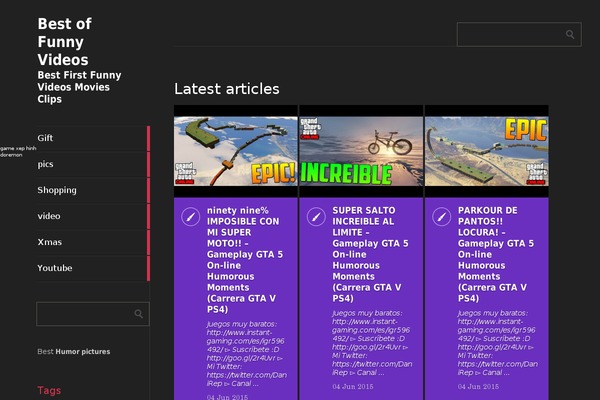Open the EPIC parkour ramp thumbnail
The image size is (600, 400).
(487, 151)
